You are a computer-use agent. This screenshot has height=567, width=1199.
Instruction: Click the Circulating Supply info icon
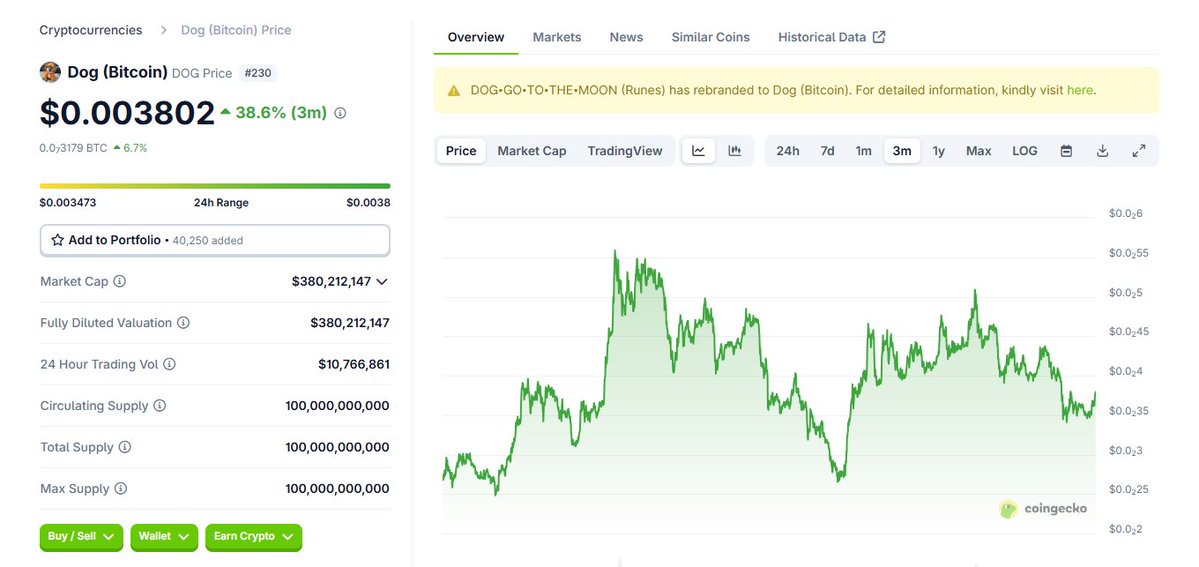coord(160,406)
